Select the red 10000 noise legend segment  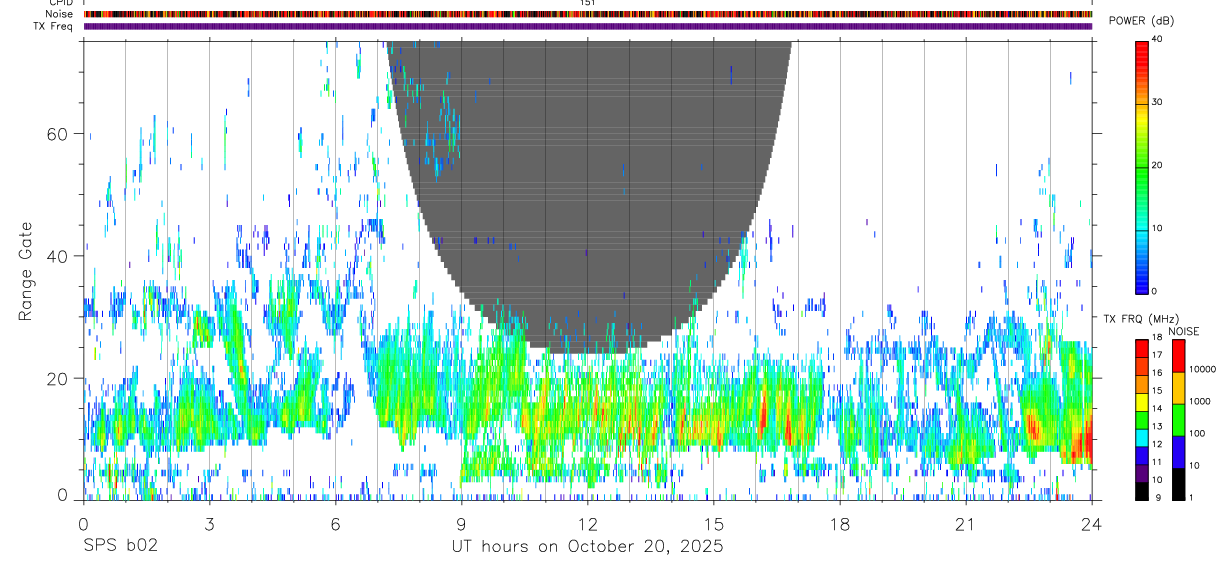pyautogui.click(x=1178, y=356)
